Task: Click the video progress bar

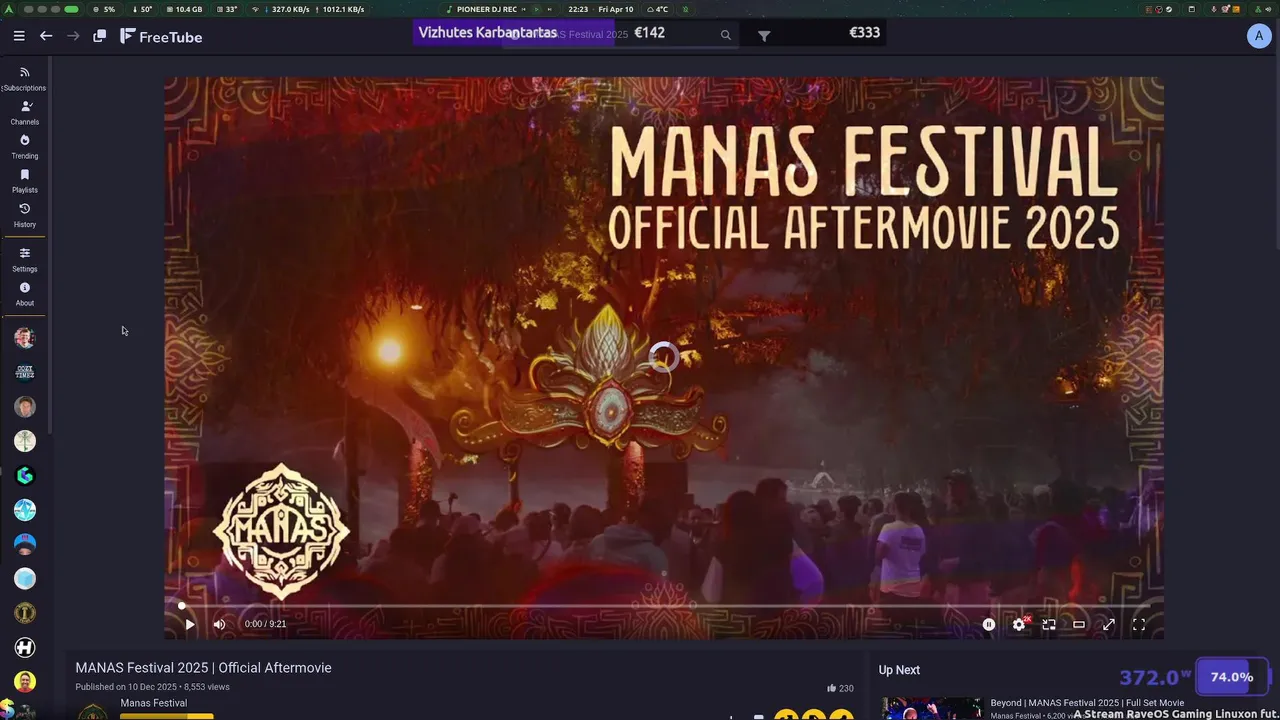Action: pos(664,605)
